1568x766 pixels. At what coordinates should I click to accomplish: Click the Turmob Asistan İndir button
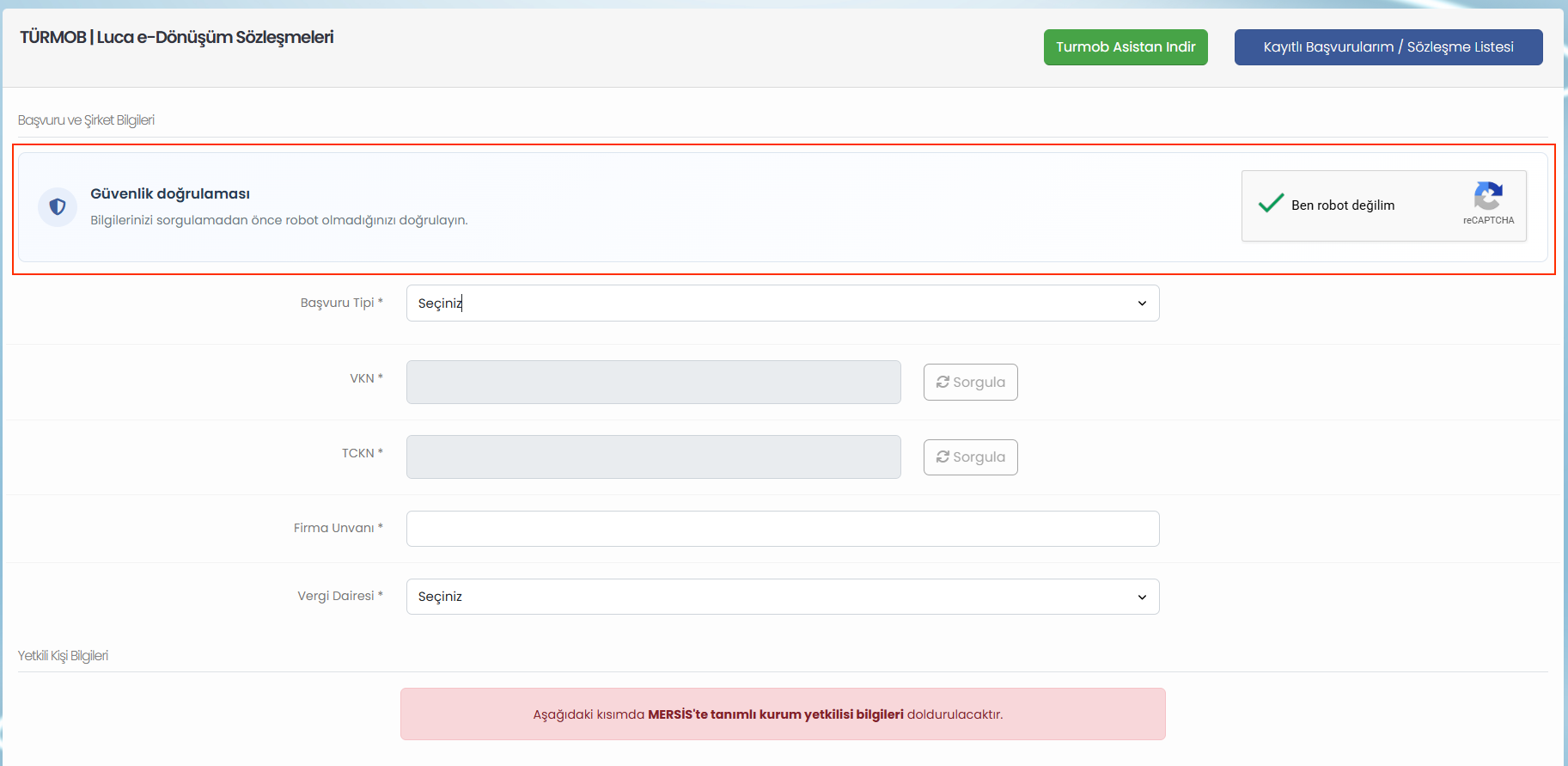click(x=1126, y=47)
